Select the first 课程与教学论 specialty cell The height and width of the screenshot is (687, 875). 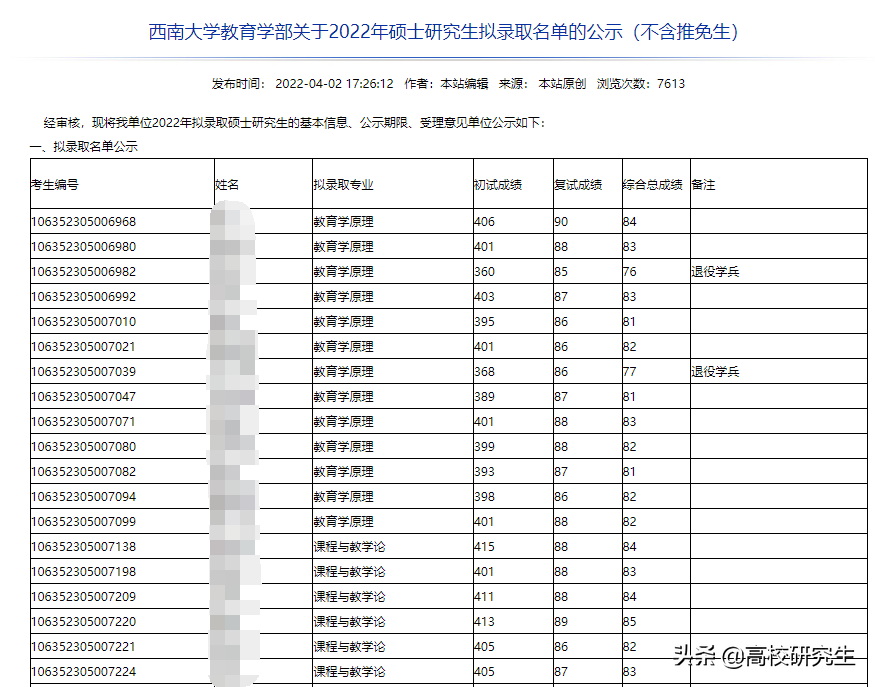[352, 546]
